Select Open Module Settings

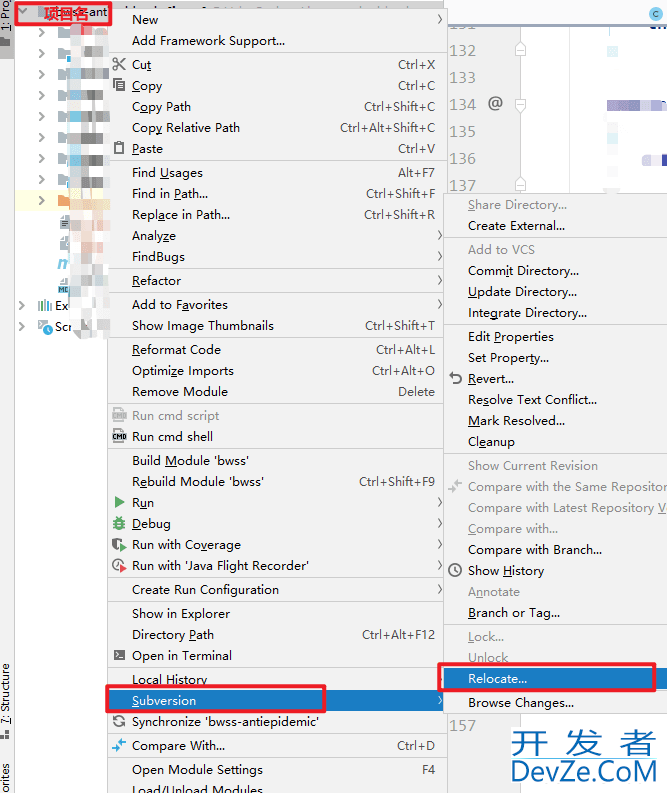pos(277,770)
